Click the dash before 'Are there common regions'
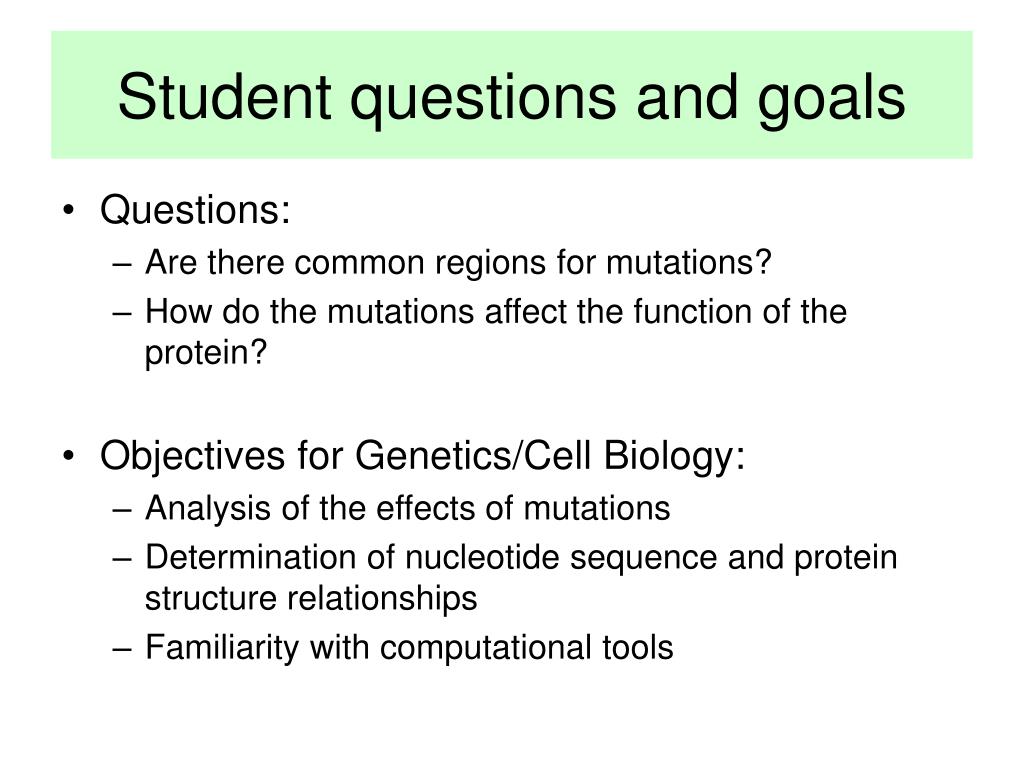Screen dimensions: 1024x768 coord(122,264)
